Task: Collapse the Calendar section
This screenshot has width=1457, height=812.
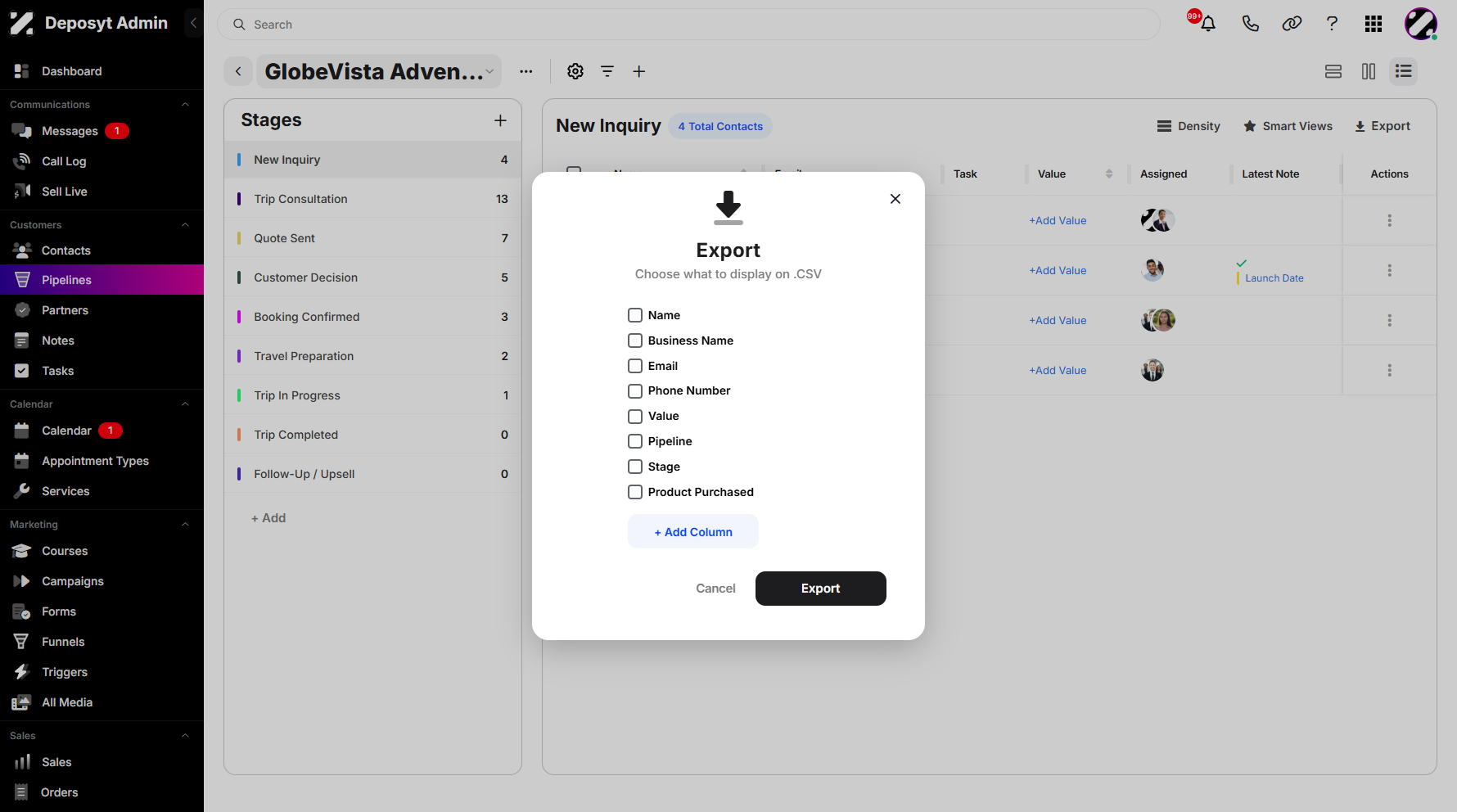Action: click(185, 404)
